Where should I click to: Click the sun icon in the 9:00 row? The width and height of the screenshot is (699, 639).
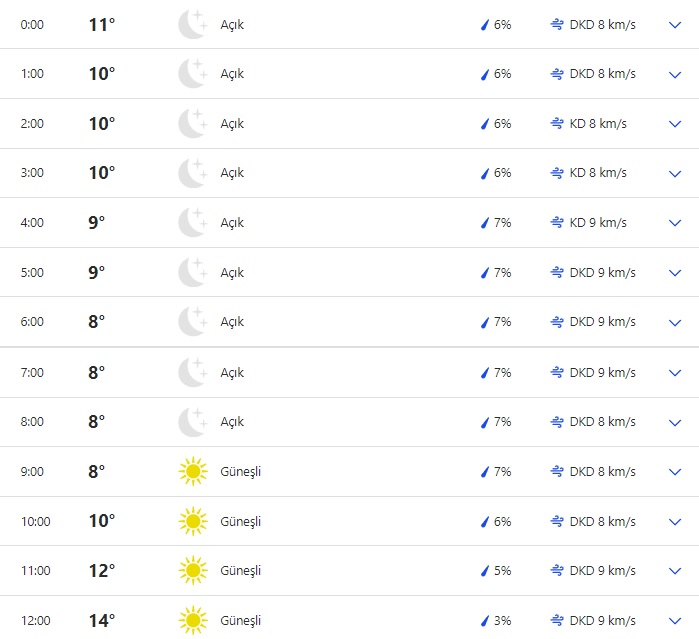[x=192, y=471]
